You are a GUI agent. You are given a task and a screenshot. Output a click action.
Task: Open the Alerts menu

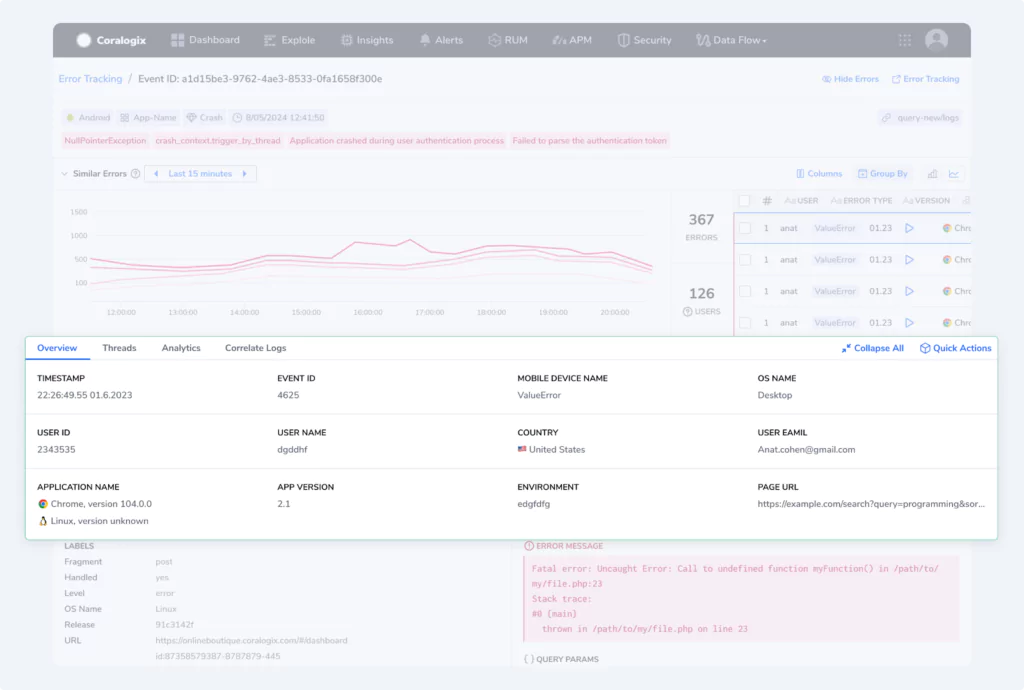(441, 40)
